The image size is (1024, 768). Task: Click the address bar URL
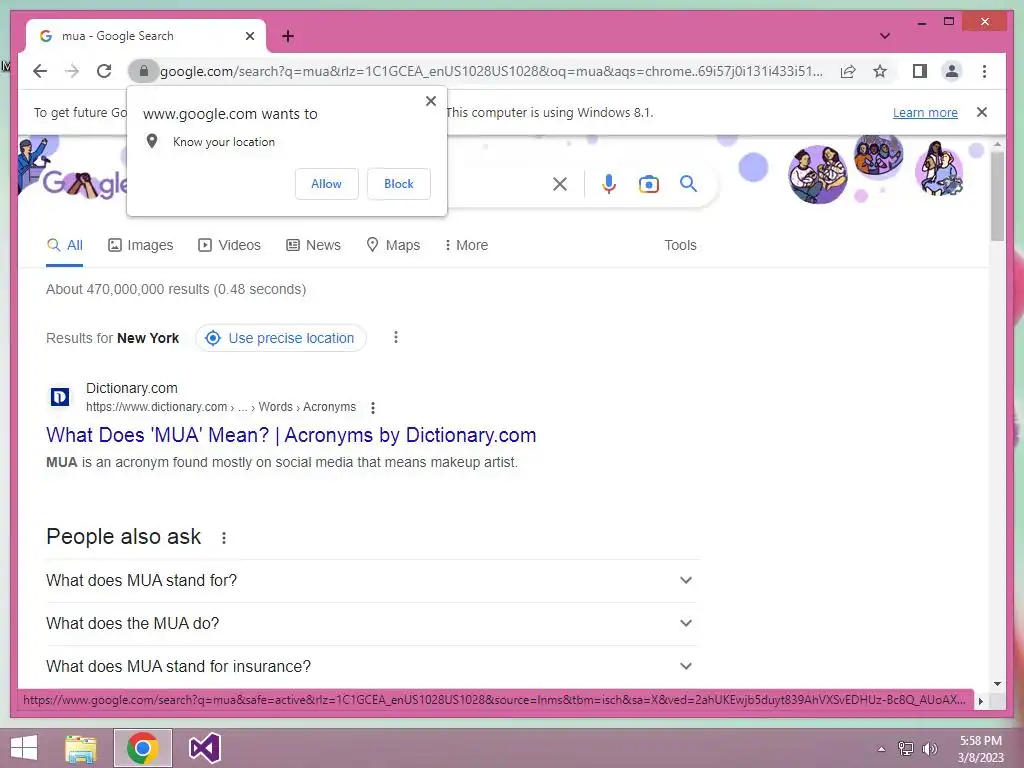pos(491,71)
